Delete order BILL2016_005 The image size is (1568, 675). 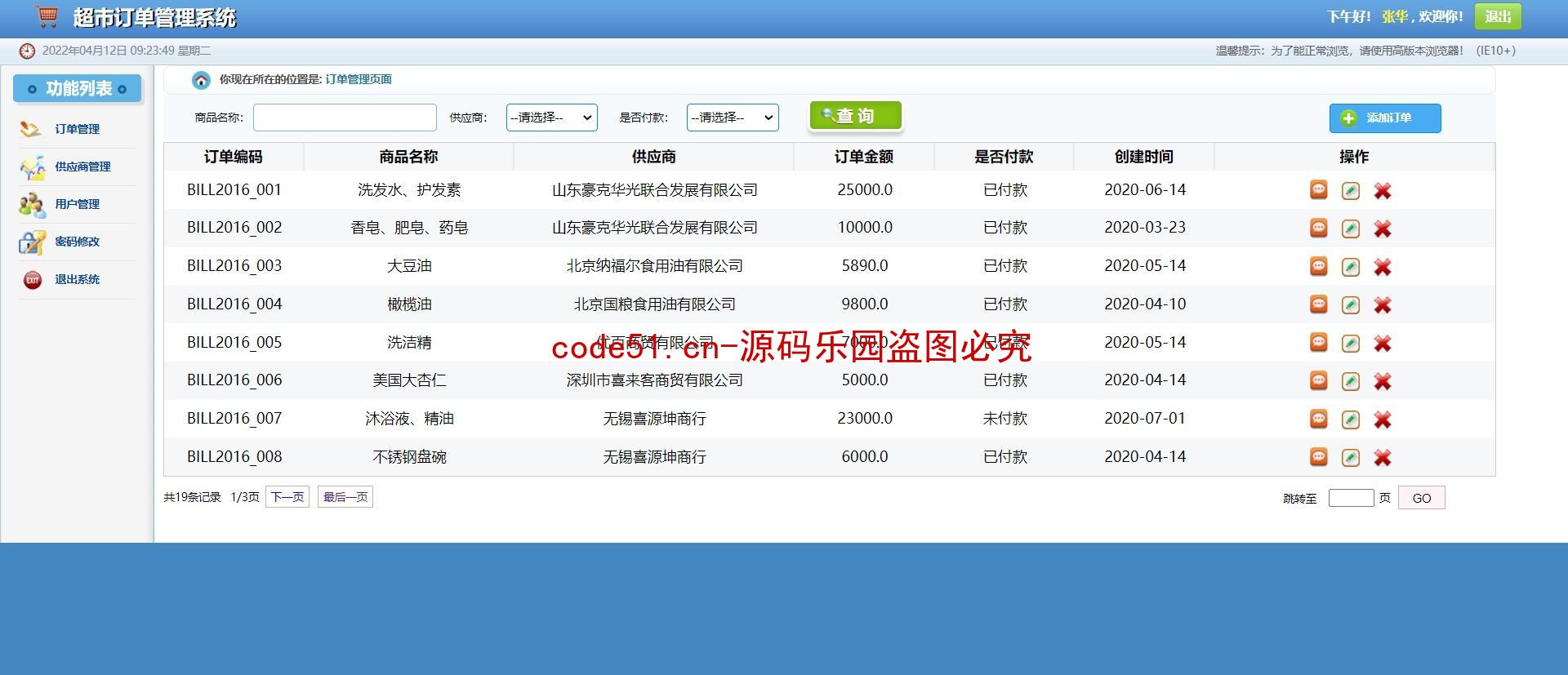pyautogui.click(x=1383, y=344)
